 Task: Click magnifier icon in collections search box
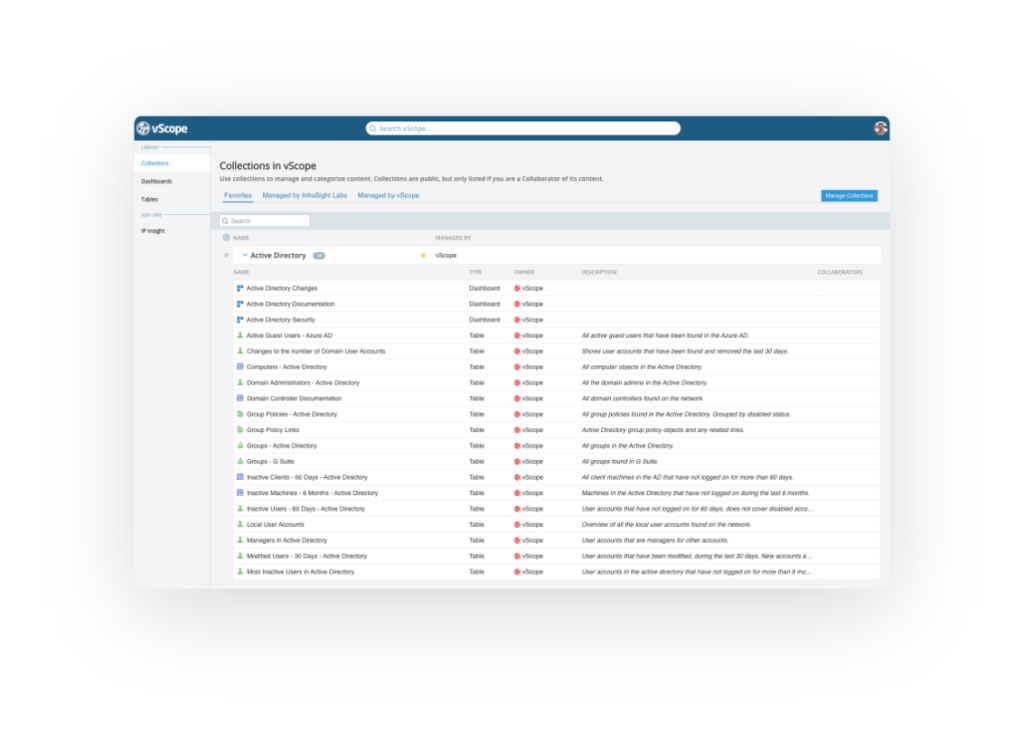225,221
